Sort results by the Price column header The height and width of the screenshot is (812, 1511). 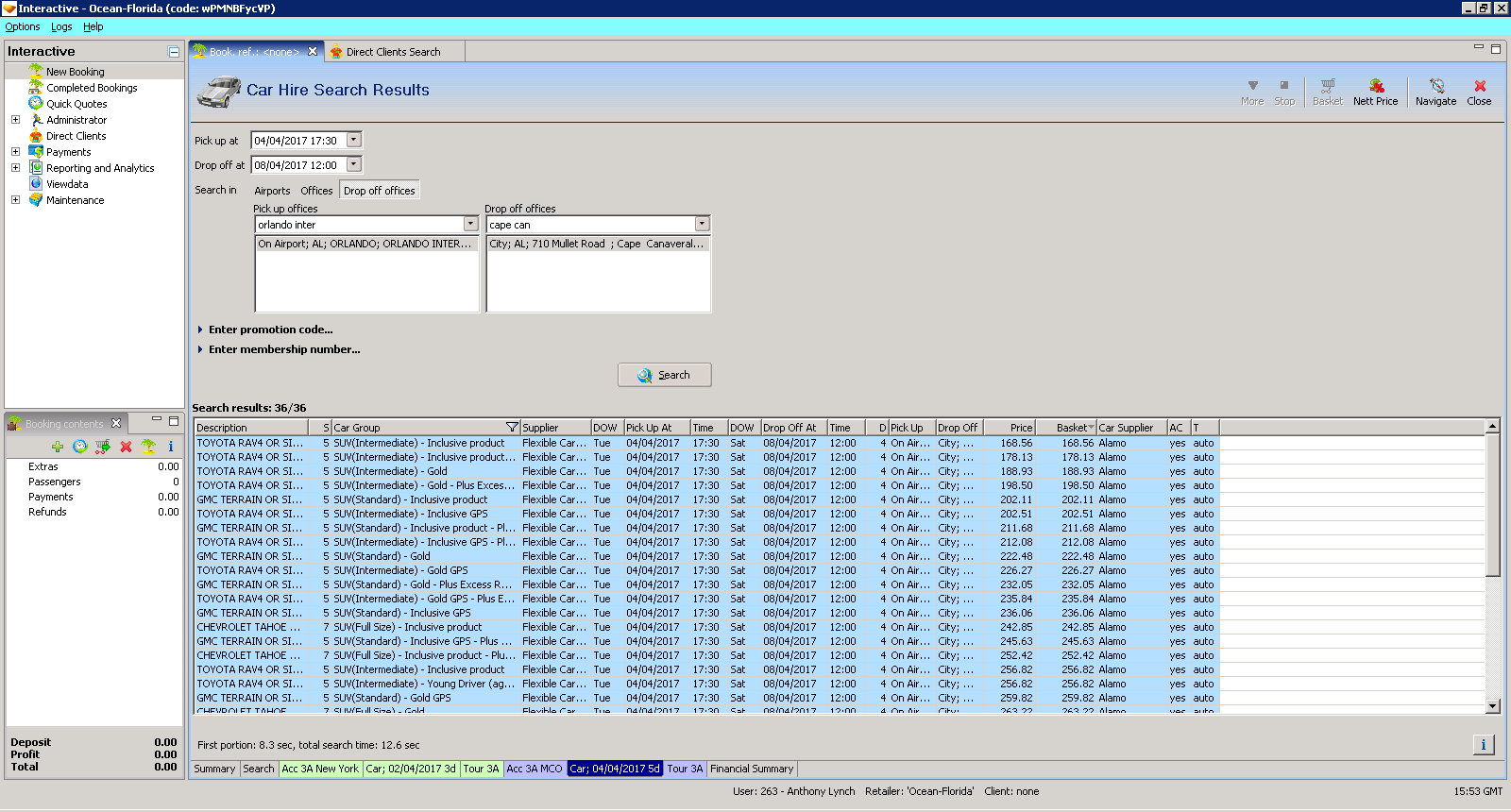(x=1009, y=428)
